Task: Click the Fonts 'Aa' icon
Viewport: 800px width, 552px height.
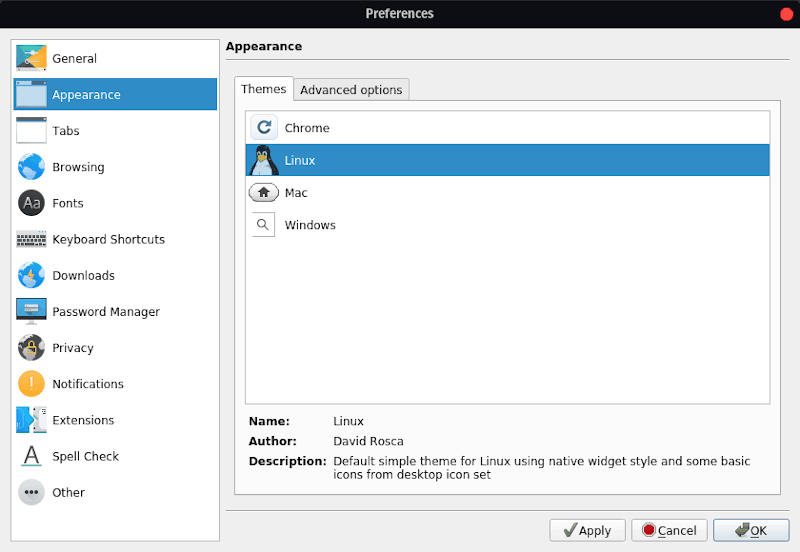Action: [x=32, y=203]
